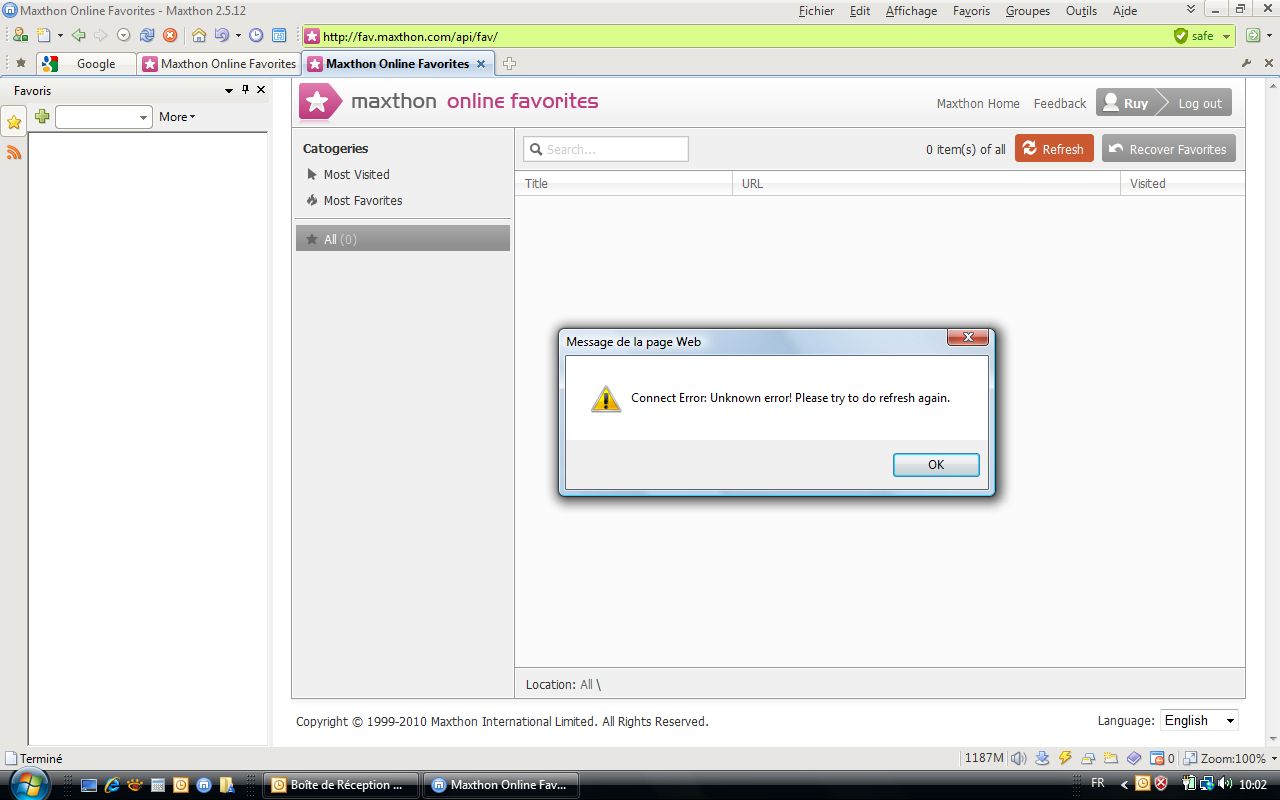The width and height of the screenshot is (1280, 800).
Task: Click the favorites star beside the tabs
Action: [x=21, y=63]
